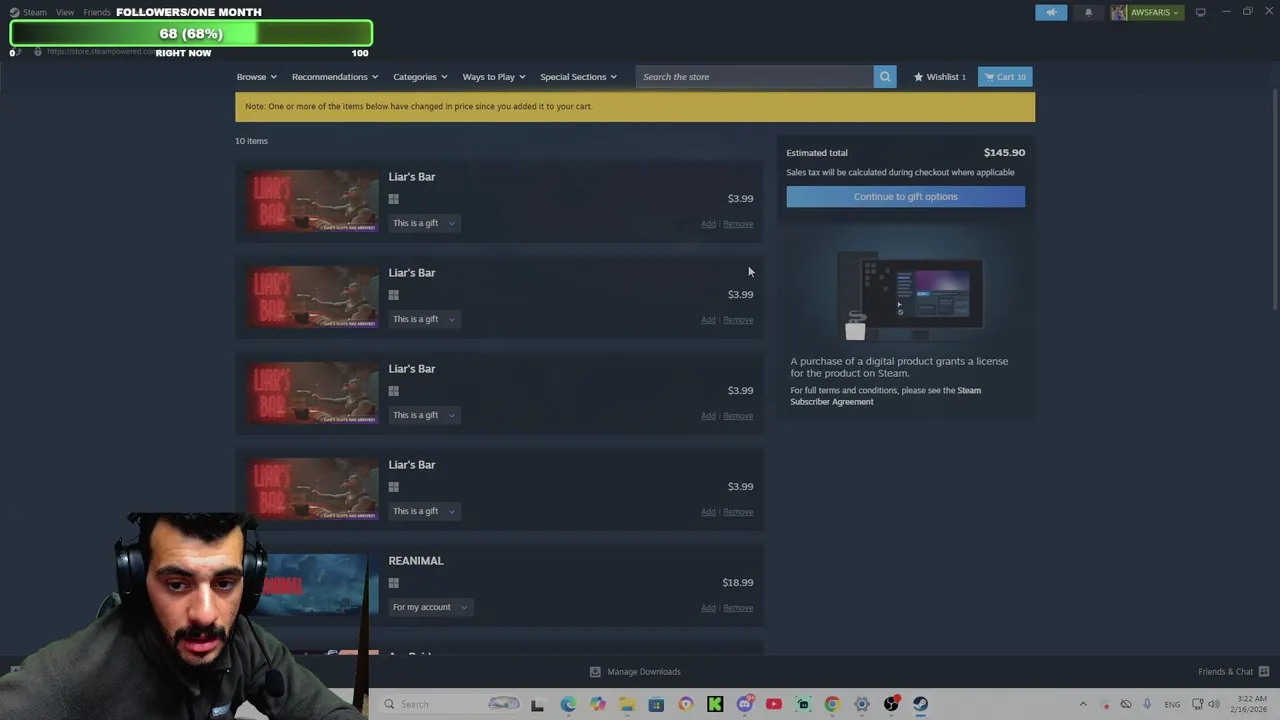Open Settings gear on the taskbar
Screen dimensions: 1280x720
[x=862, y=704]
